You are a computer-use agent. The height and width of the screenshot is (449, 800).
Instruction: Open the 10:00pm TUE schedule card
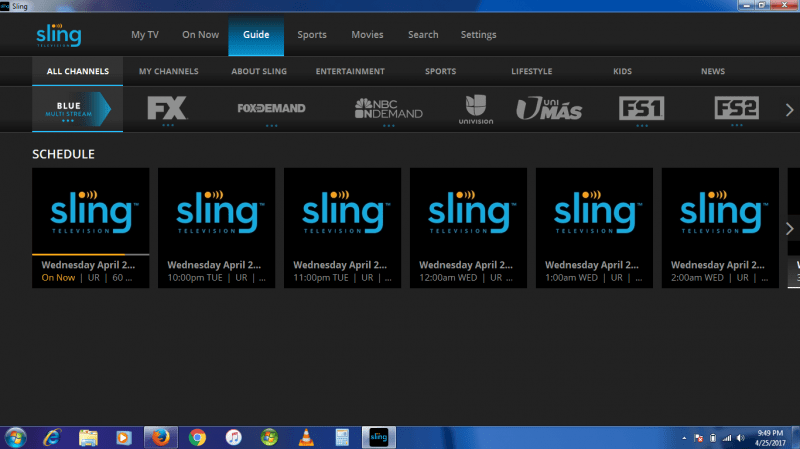pyautogui.click(x=217, y=228)
